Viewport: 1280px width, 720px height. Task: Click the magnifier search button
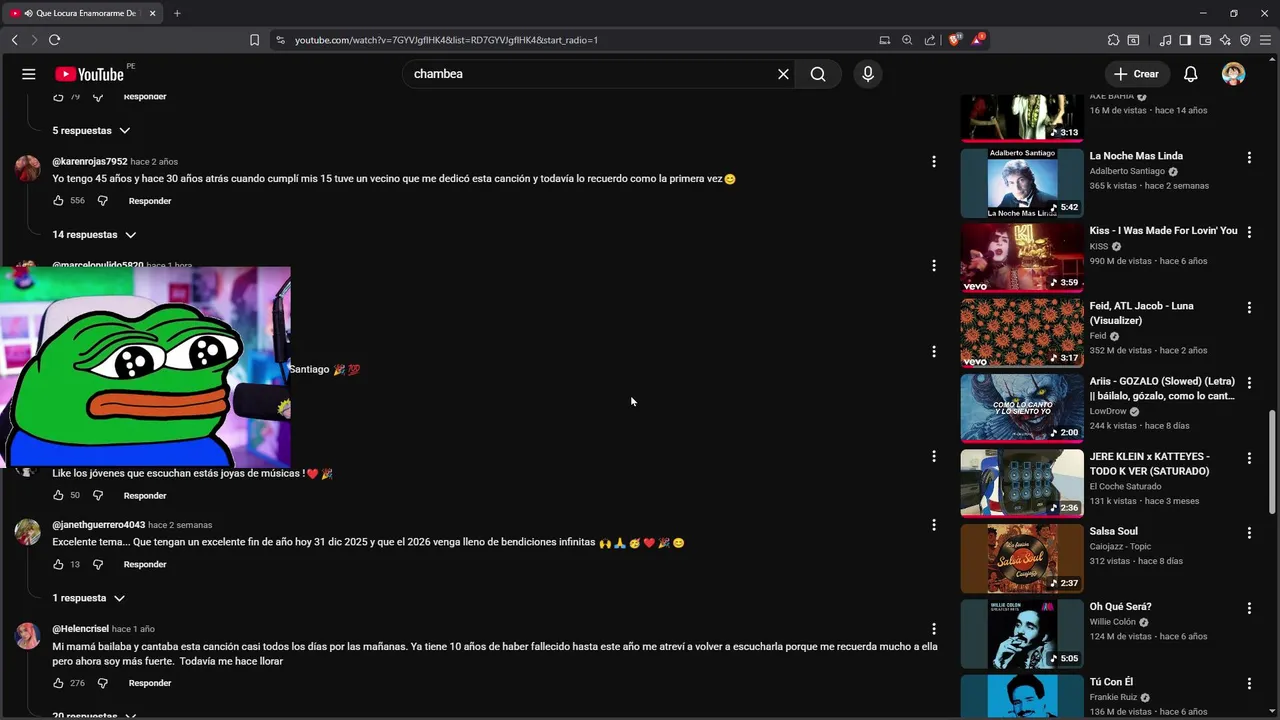pyautogui.click(x=818, y=74)
